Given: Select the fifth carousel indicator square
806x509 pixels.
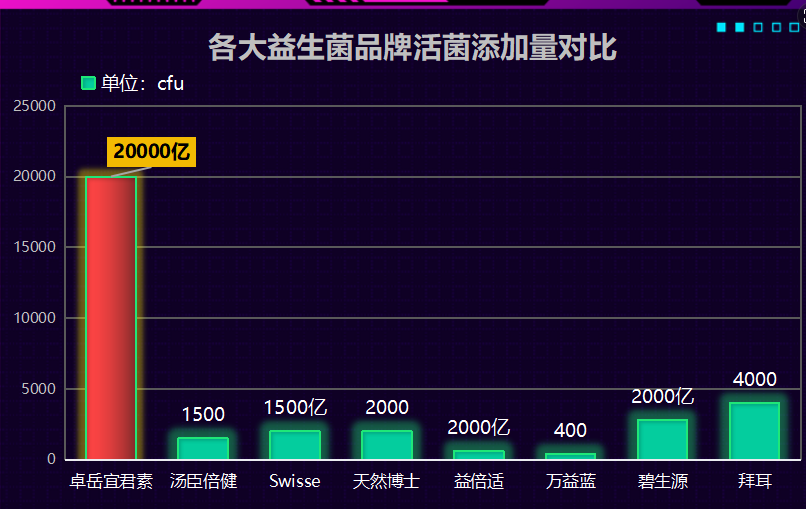Looking at the screenshot, I should 795,27.
